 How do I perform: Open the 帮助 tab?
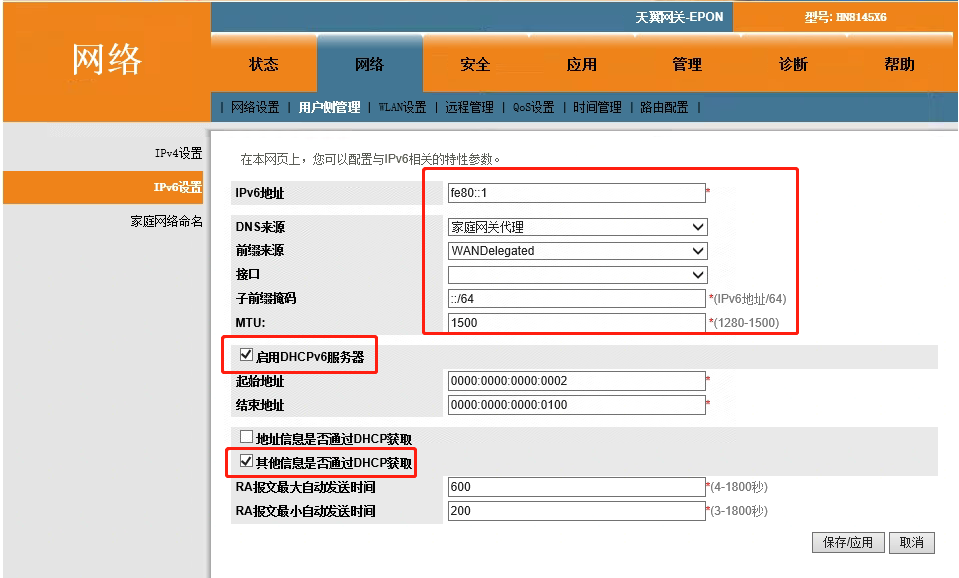pos(899,64)
